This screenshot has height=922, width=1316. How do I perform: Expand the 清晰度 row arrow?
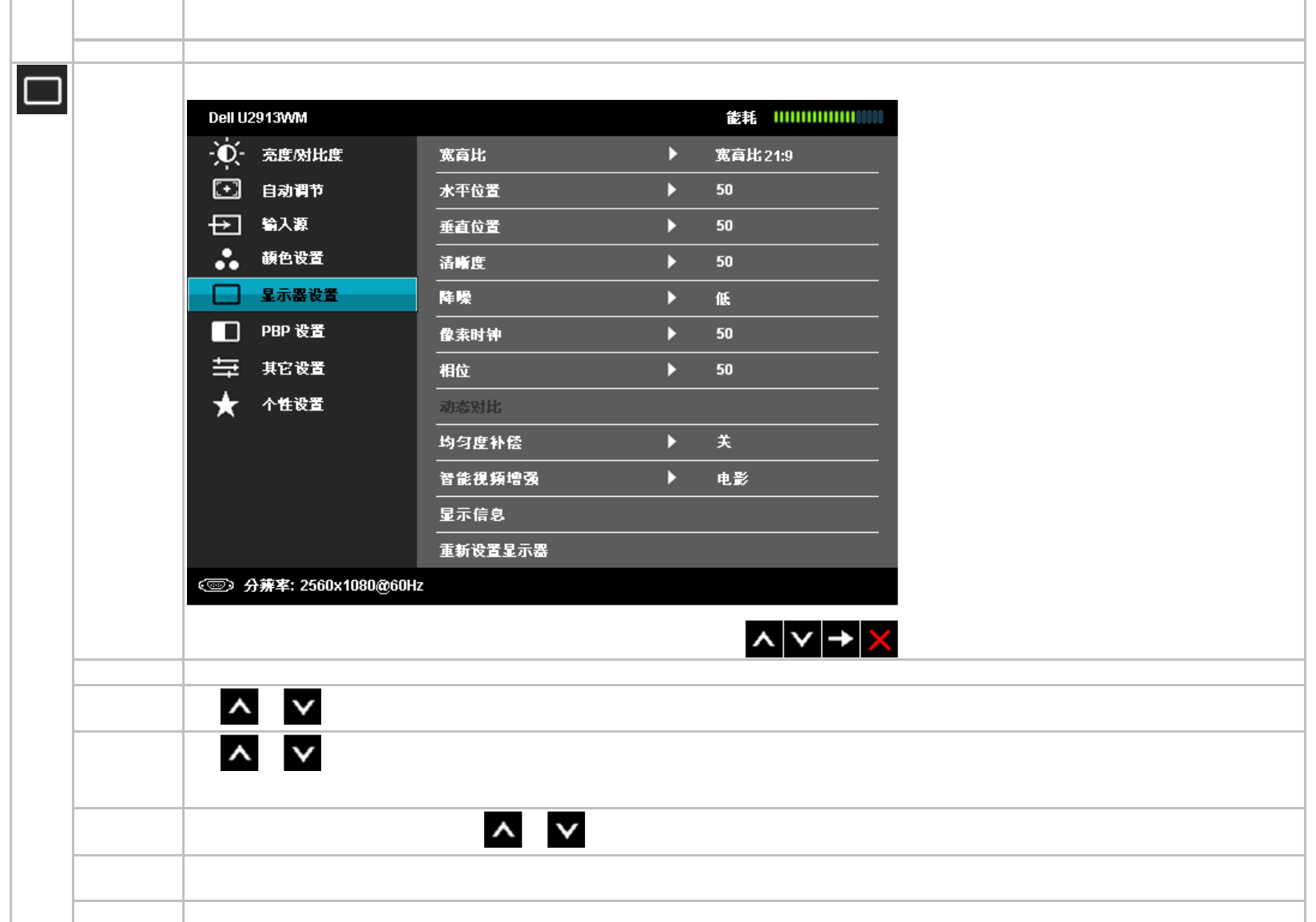point(672,262)
